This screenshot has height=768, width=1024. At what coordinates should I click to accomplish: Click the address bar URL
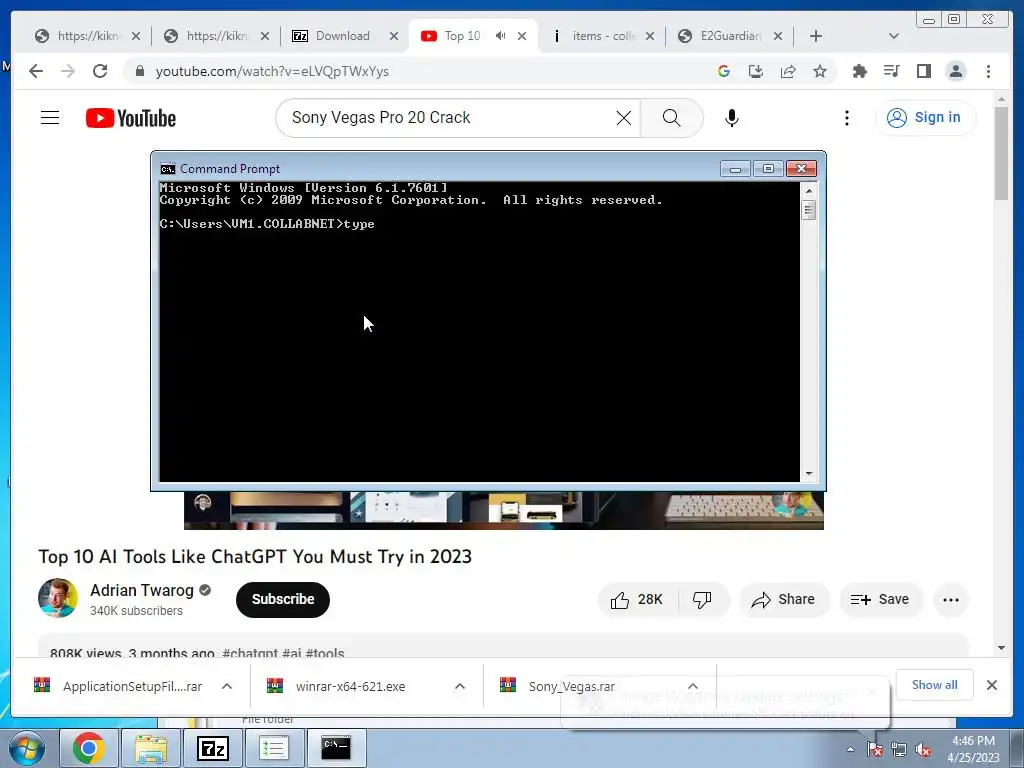272,71
